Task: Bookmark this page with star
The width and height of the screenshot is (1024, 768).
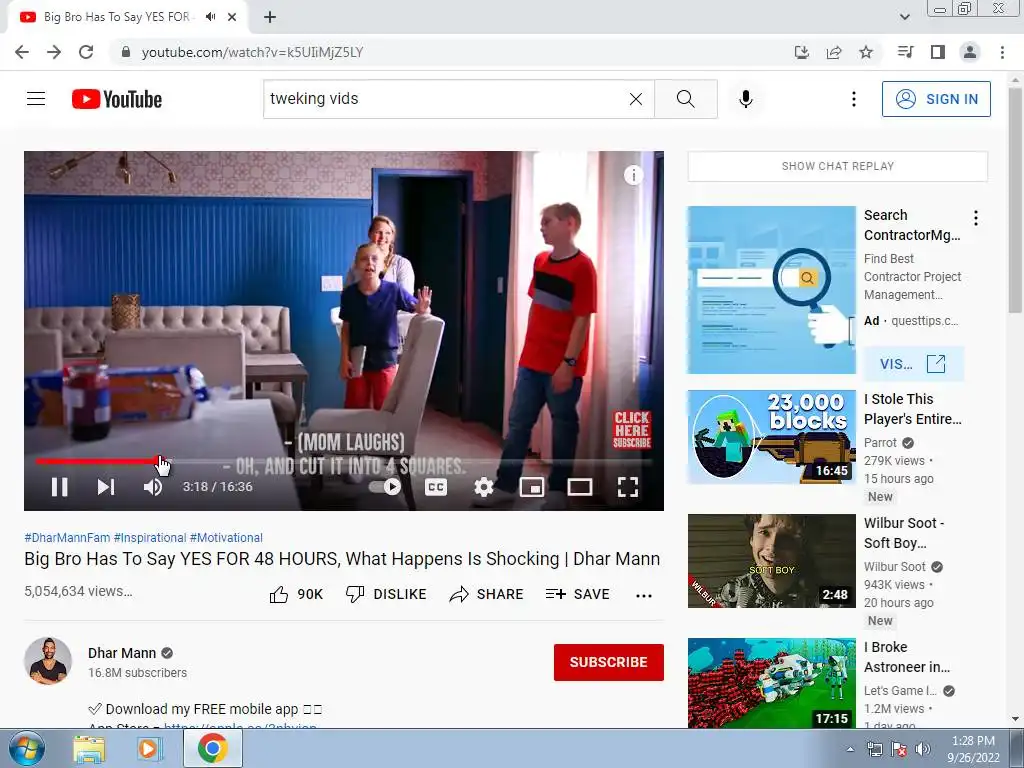Action: [x=866, y=52]
